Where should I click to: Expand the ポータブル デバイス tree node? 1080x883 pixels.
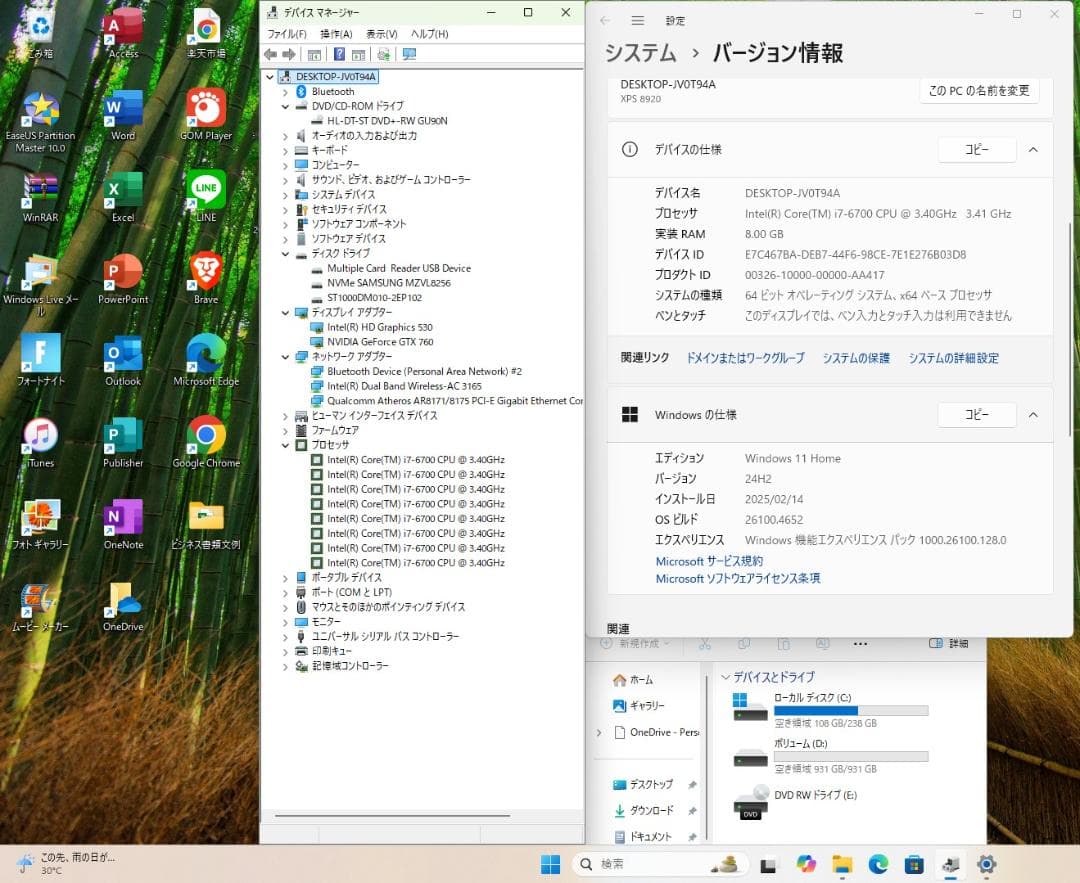coord(285,577)
